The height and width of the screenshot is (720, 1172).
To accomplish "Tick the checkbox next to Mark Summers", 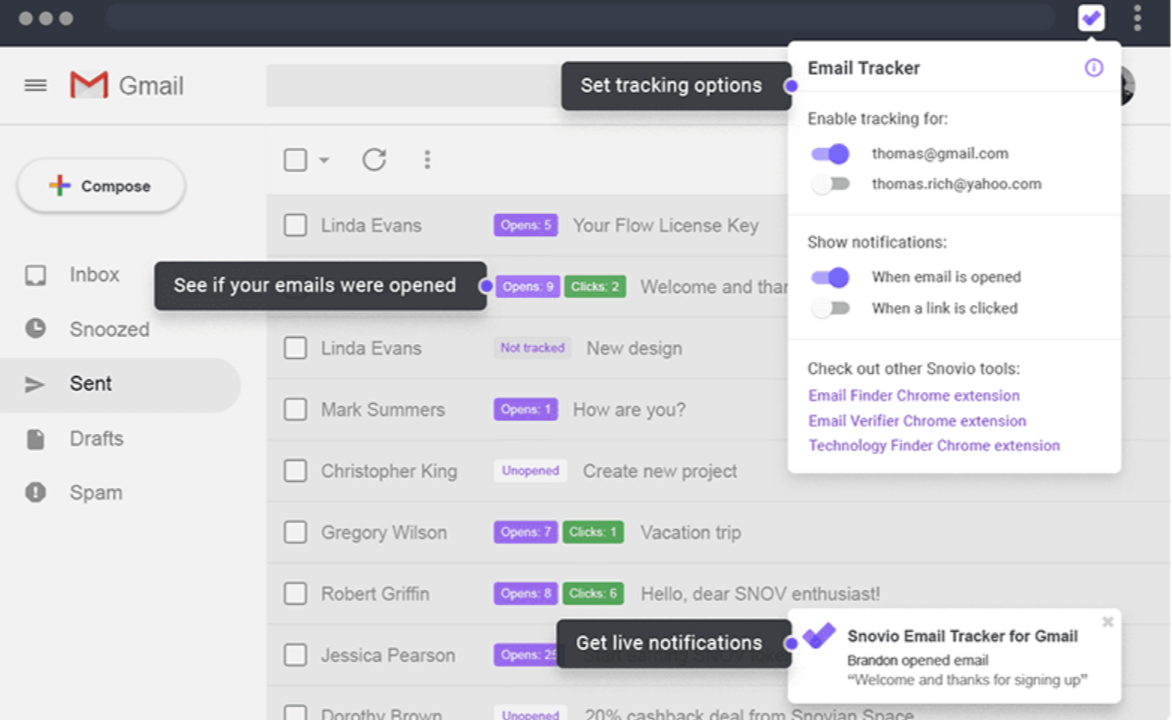I will tap(295, 410).
